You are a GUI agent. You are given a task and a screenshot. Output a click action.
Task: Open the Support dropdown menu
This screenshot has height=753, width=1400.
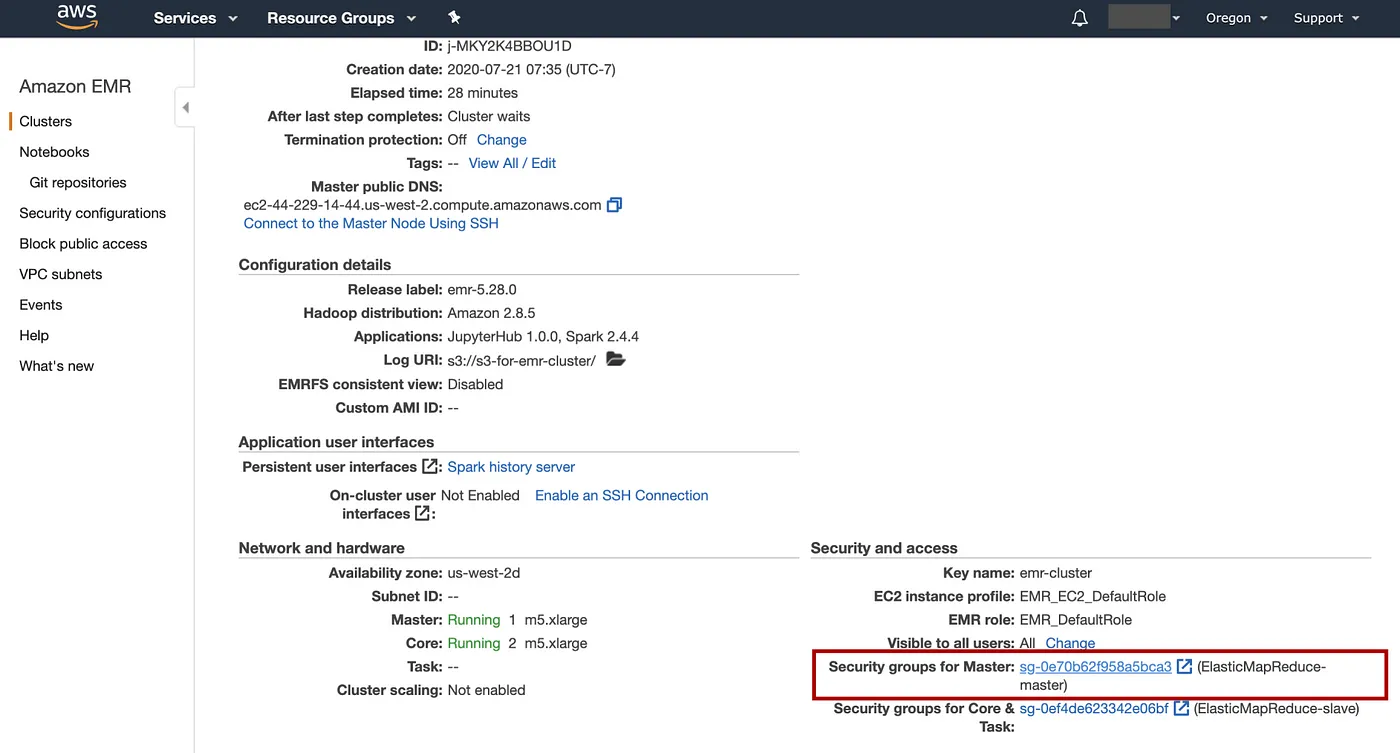pyautogui.click(x=1327, y=18)
